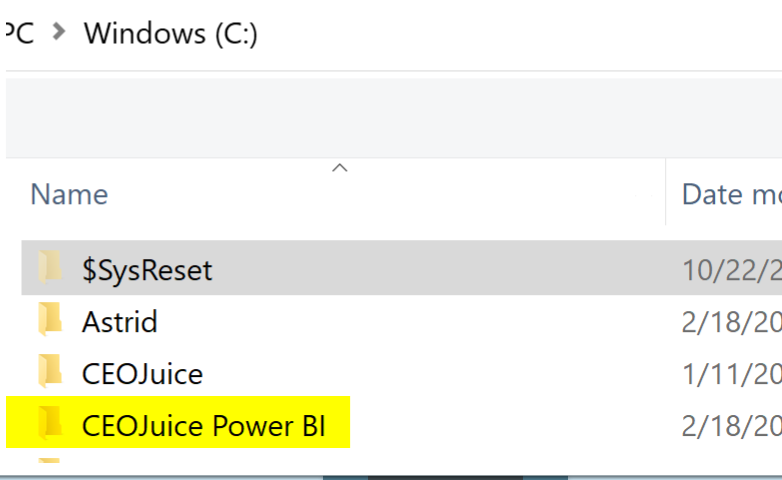Screen dimensions: 782x480
Task: Click the partially visible folder icon below CEOJuice Power BI
Action: tap(49, 460)
